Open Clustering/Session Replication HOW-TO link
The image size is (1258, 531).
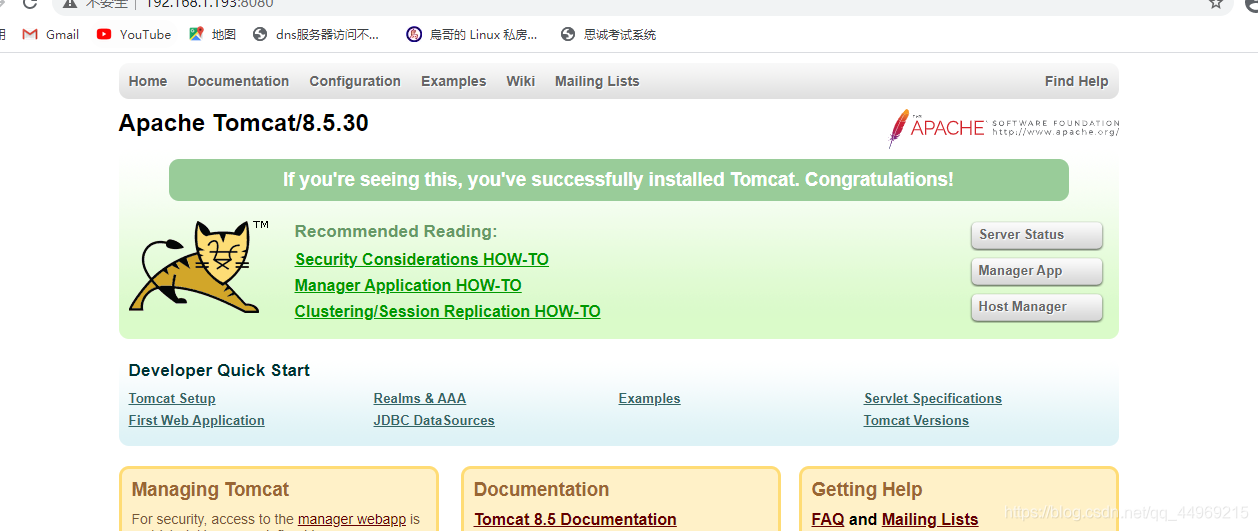448,311
